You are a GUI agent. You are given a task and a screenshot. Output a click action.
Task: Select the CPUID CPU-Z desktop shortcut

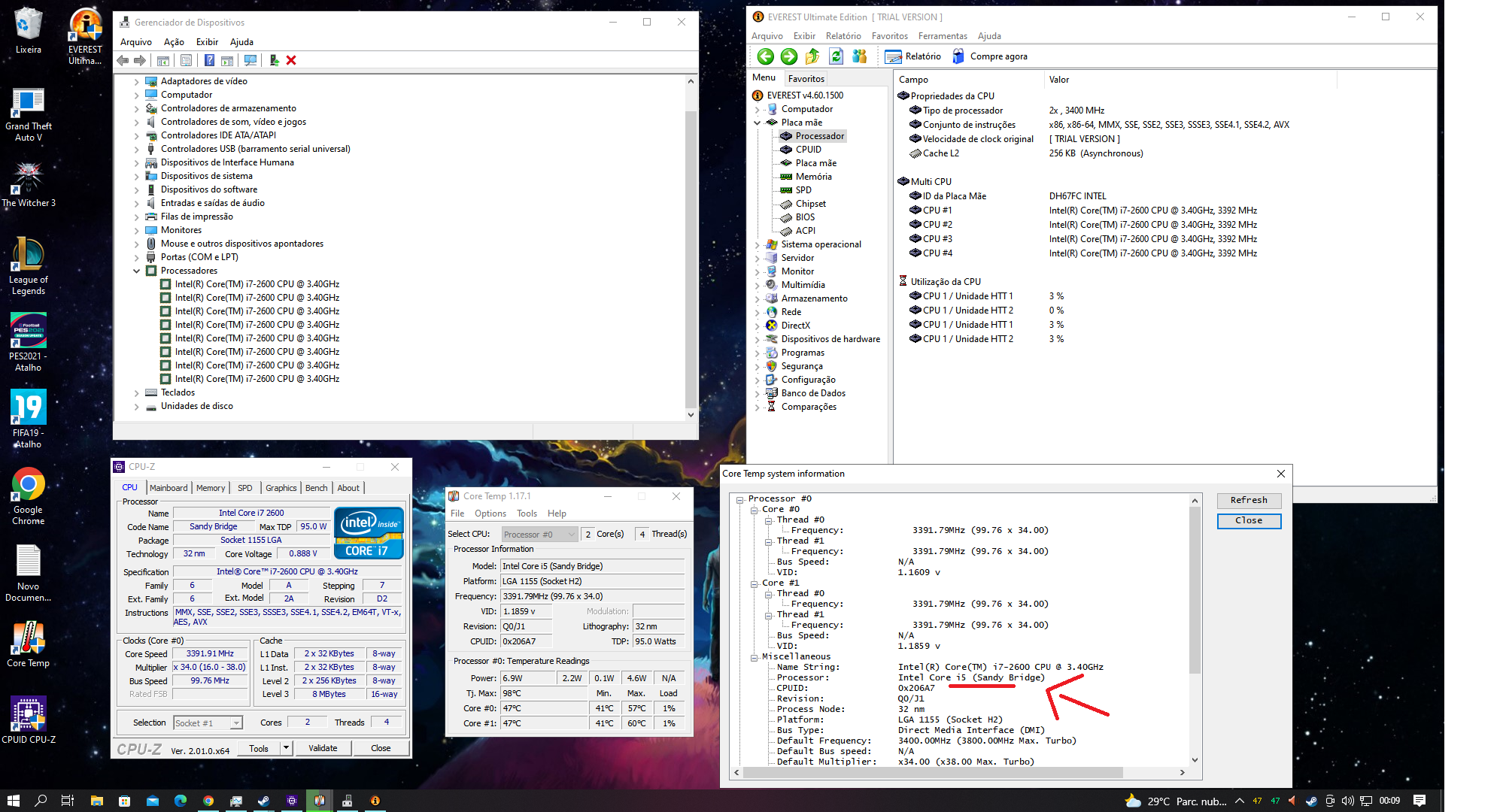(x=29, y=720)
